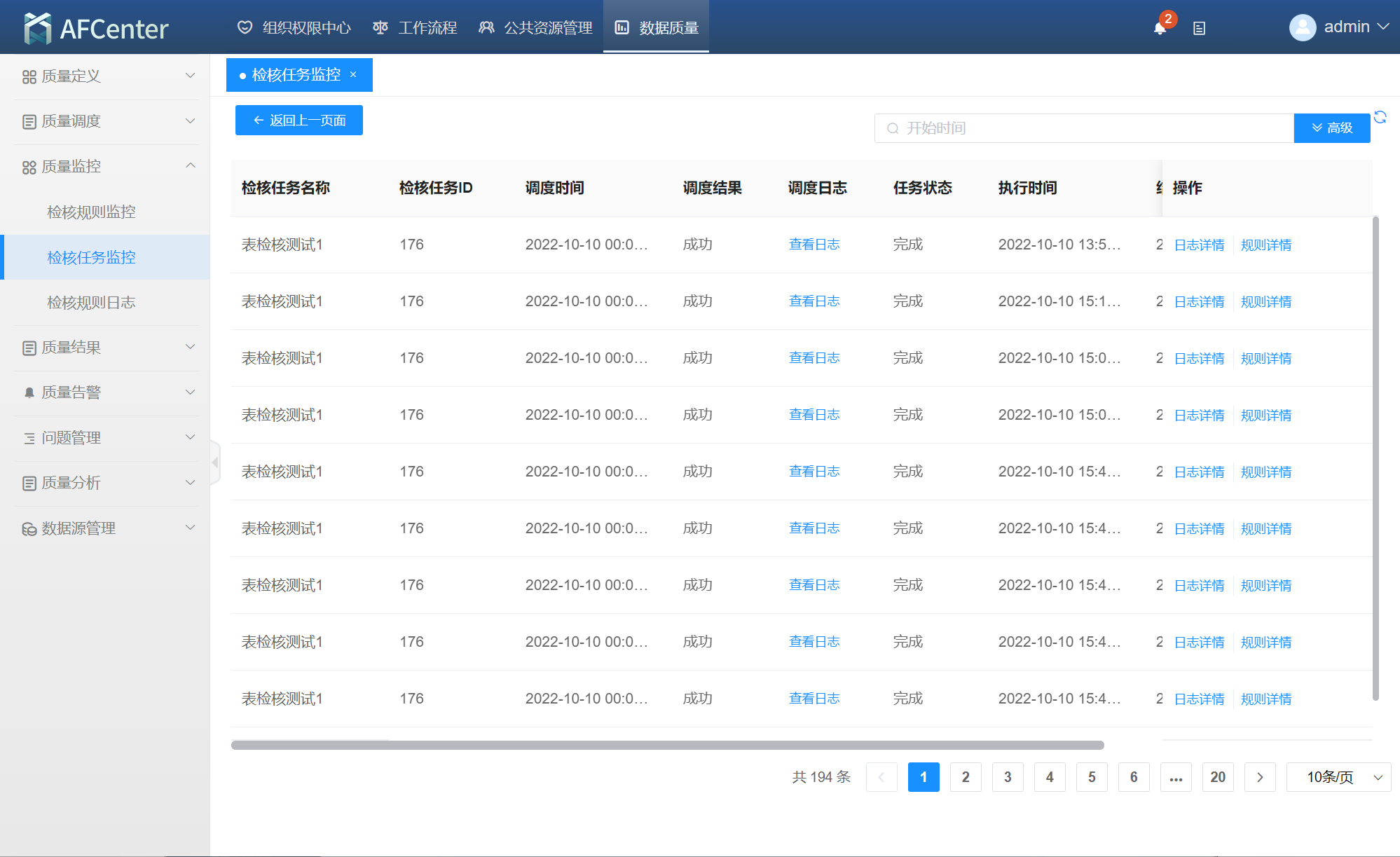Open 查看日志 link in the first row
The image size is (1400, 857).
(814, 245)
